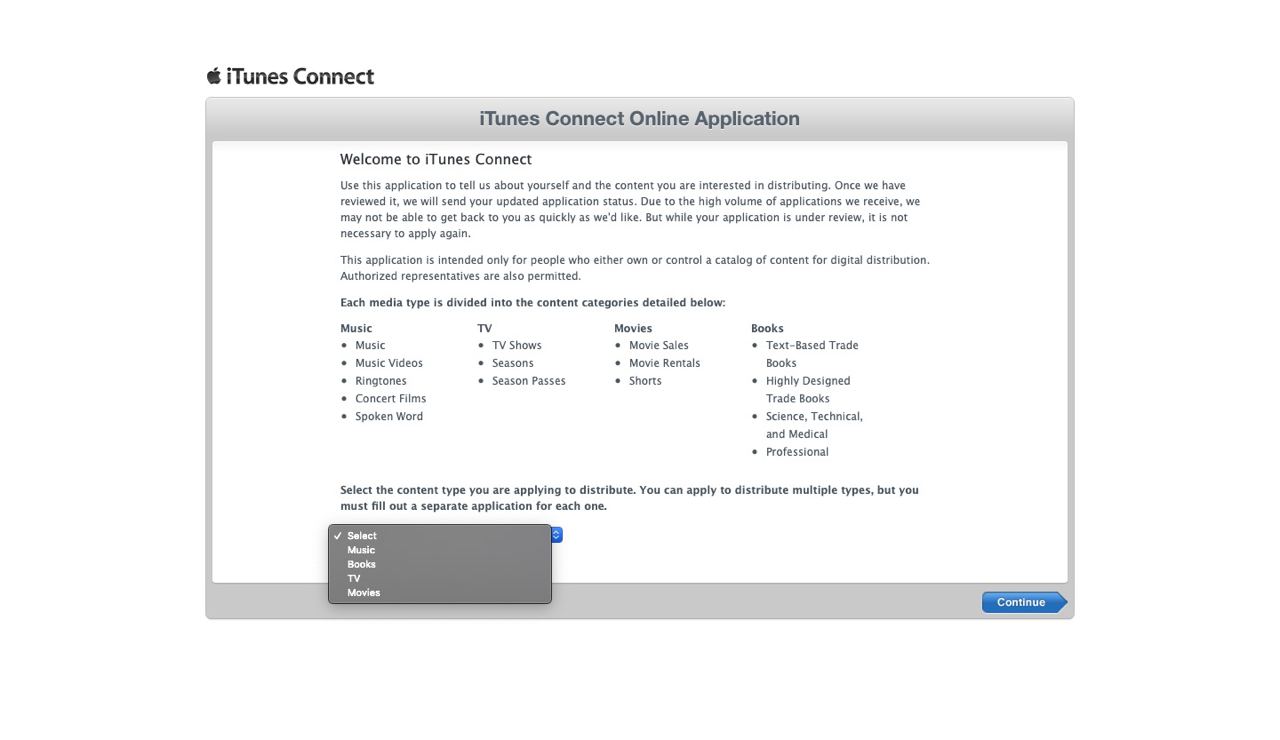Click 'Music Videos' list item
This screenshot has width=1280, height=740.
[x=389, y=363]
